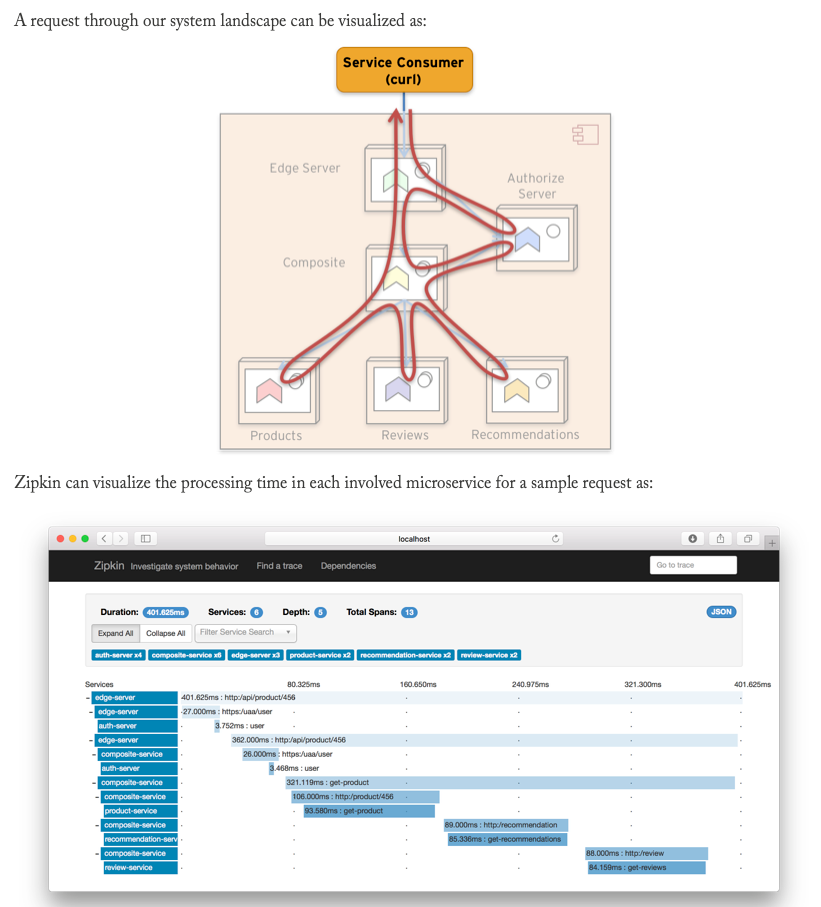Click the UML component symbol in diagram corner
This screenshot has width=821, height=907.
coord(586,135)
